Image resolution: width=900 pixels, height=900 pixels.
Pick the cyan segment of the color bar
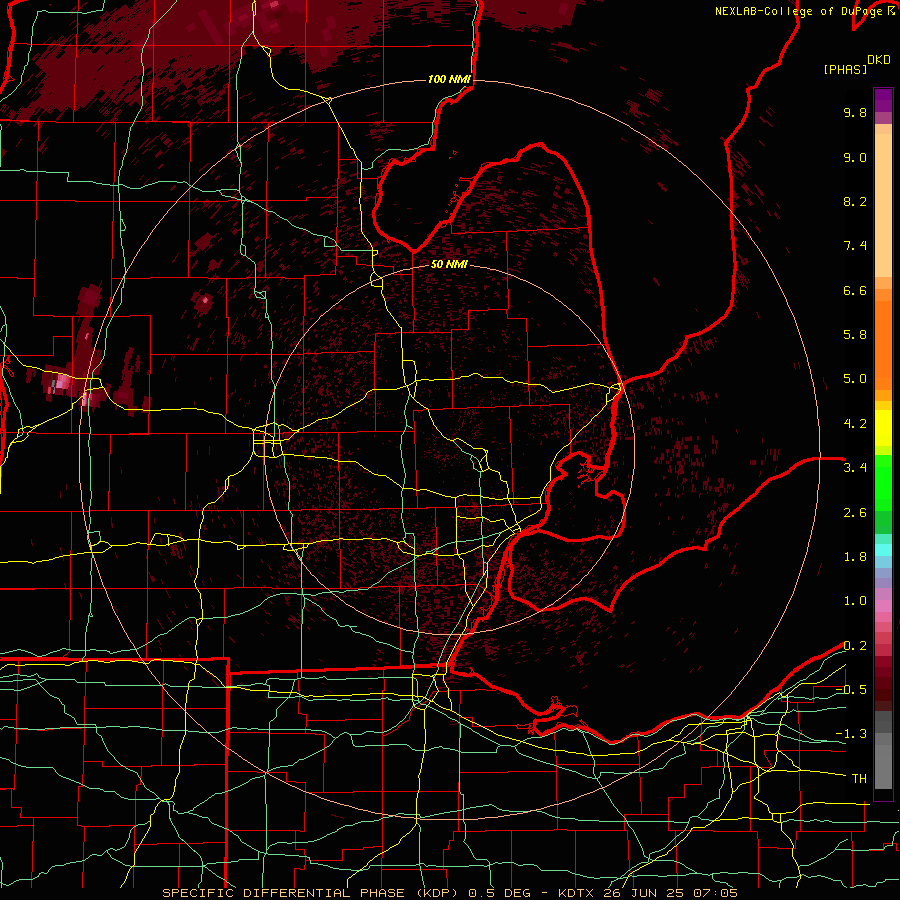(883, 550)
